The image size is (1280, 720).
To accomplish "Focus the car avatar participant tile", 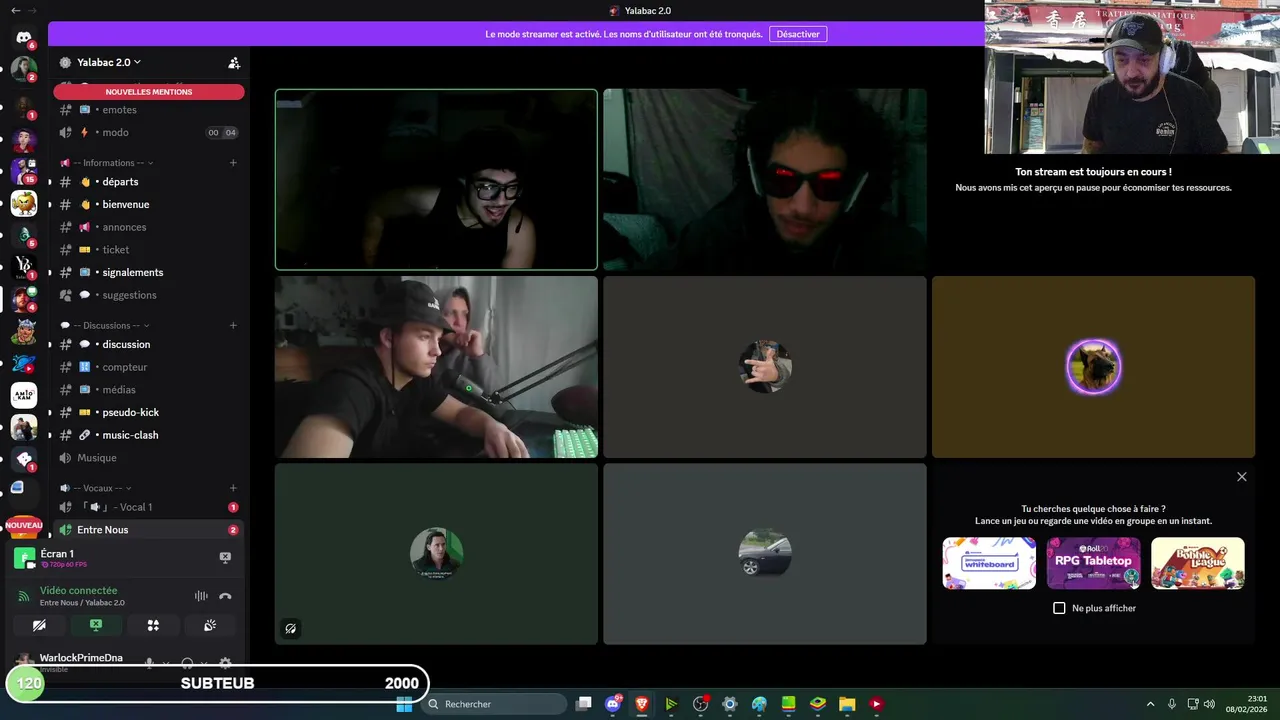I will point(765,554).
